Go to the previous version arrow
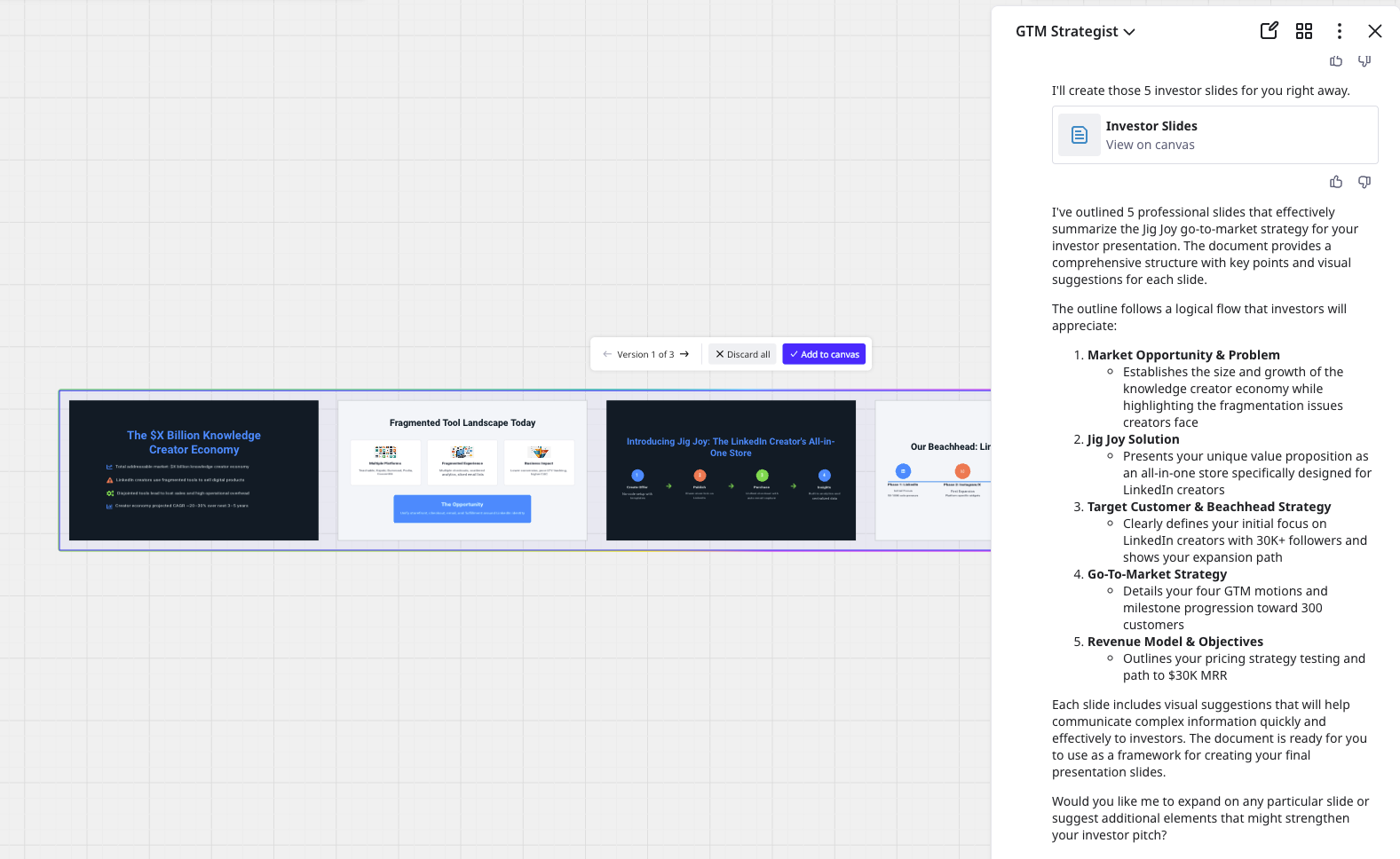 607,354
